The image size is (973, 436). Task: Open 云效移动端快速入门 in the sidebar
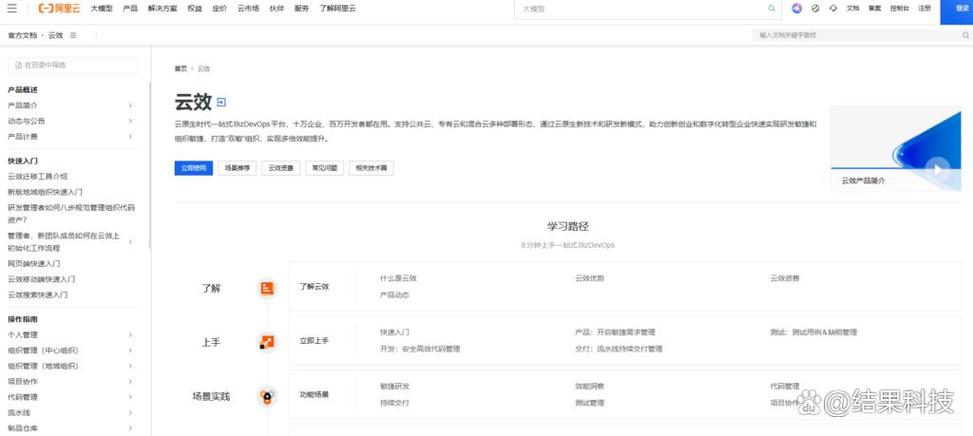click(42, 279)
